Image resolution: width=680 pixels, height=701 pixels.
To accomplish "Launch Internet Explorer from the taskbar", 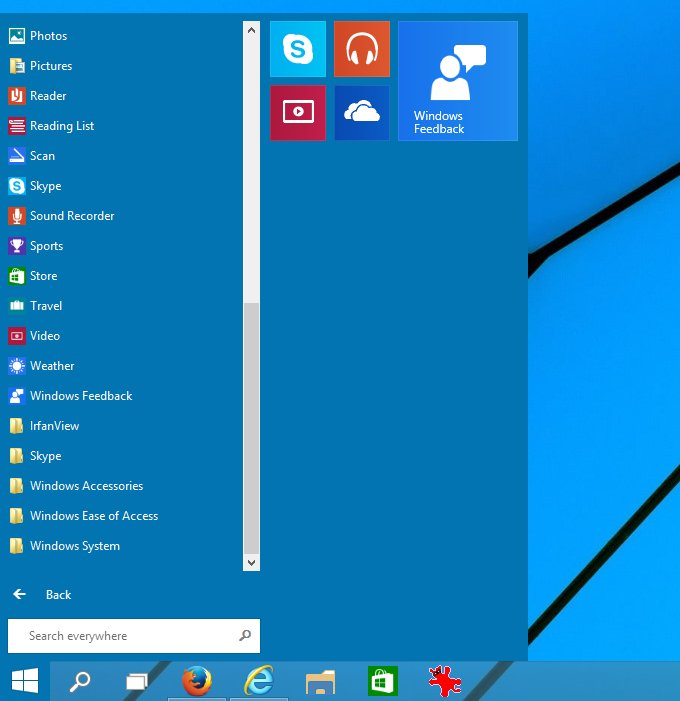I will [259, 680].
